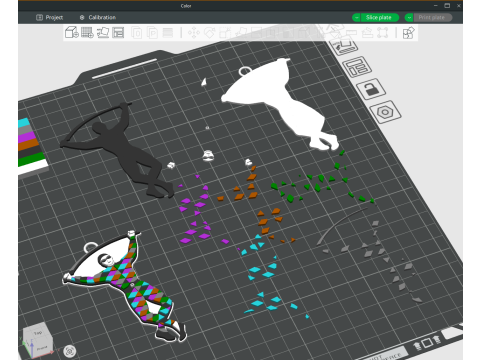This screenshot has width=480, height=360.
Task: Switch to the Calibration tab
Action: click(x=98, y=17)
